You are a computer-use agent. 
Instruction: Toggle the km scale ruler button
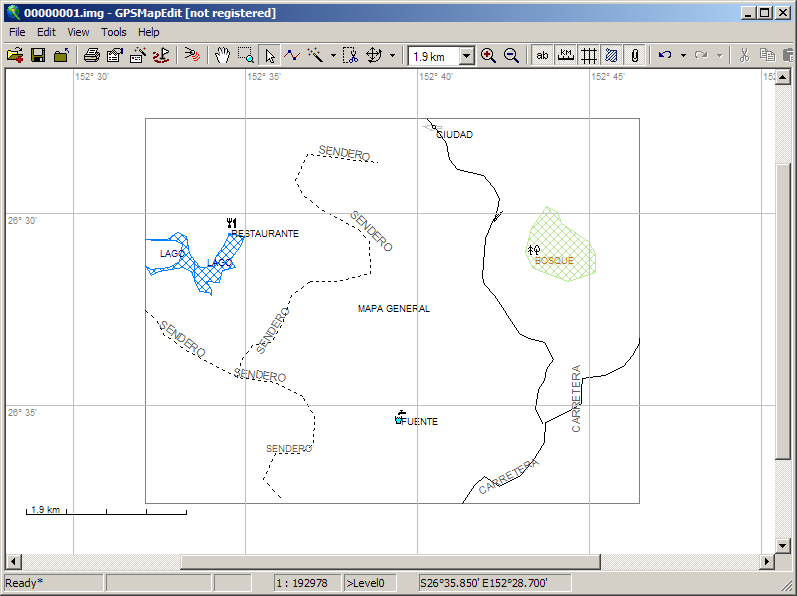click(566, 56)
